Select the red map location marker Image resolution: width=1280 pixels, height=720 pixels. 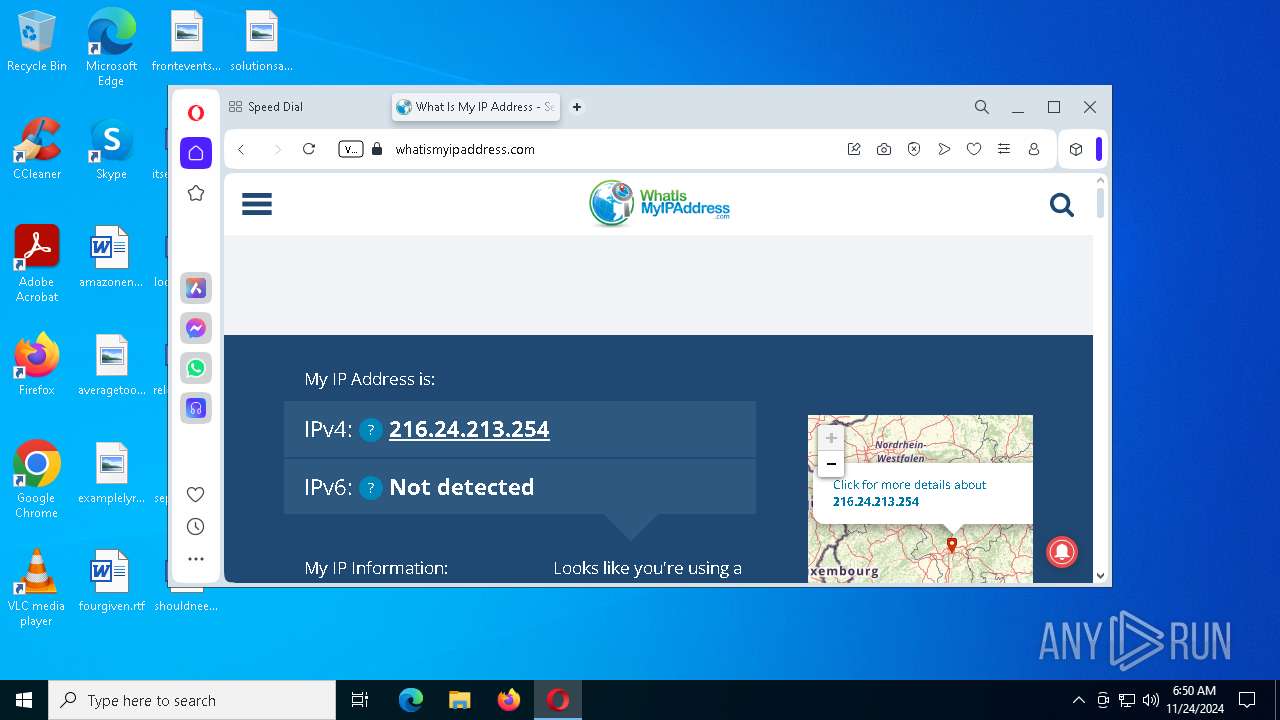click(952, 545)
